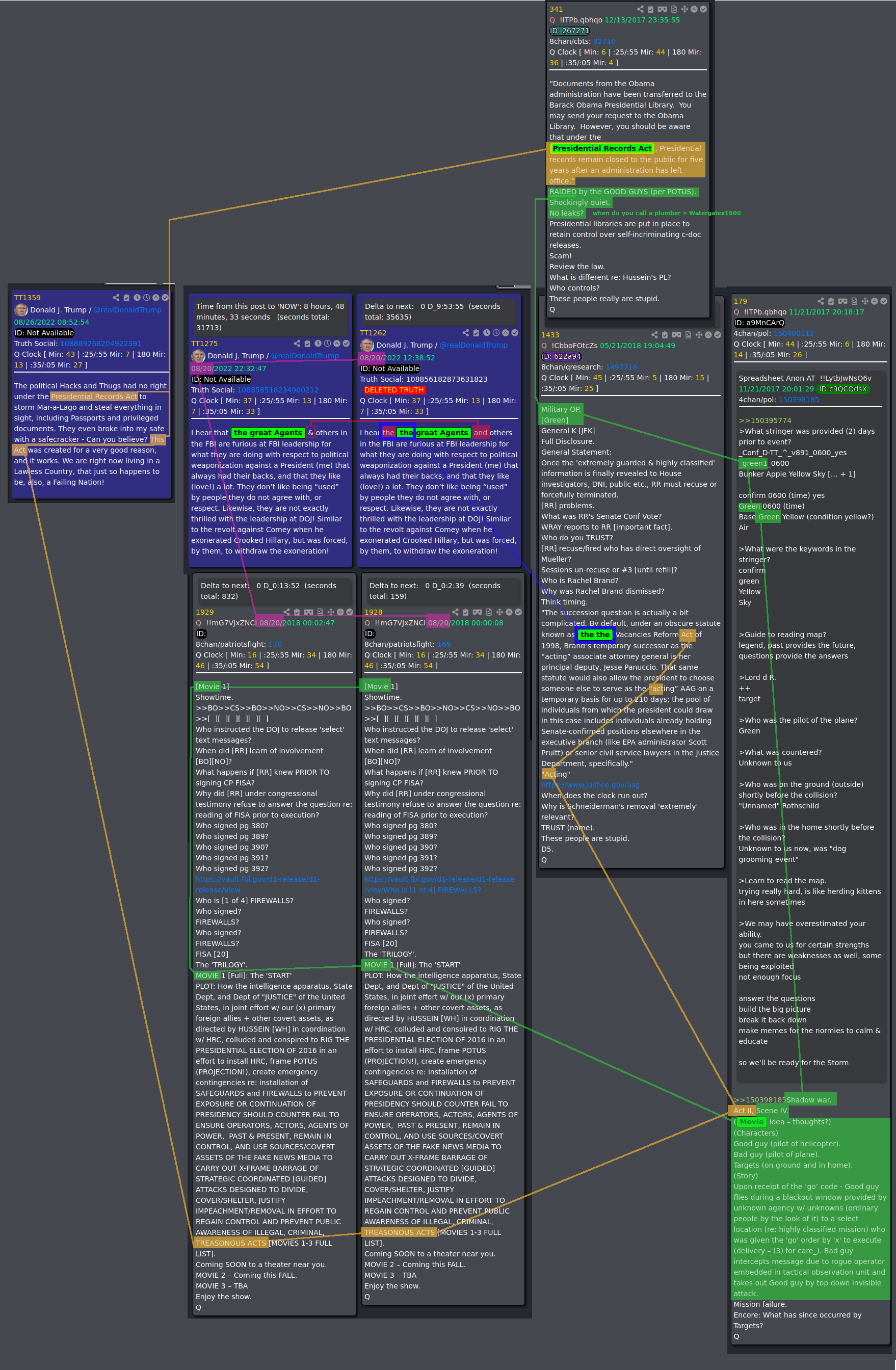Image resolution: width=896 pixels, height=1370 pixels.
Task: Click outlined clock icon on post TT1262
Action: click(x=495, y=333)
